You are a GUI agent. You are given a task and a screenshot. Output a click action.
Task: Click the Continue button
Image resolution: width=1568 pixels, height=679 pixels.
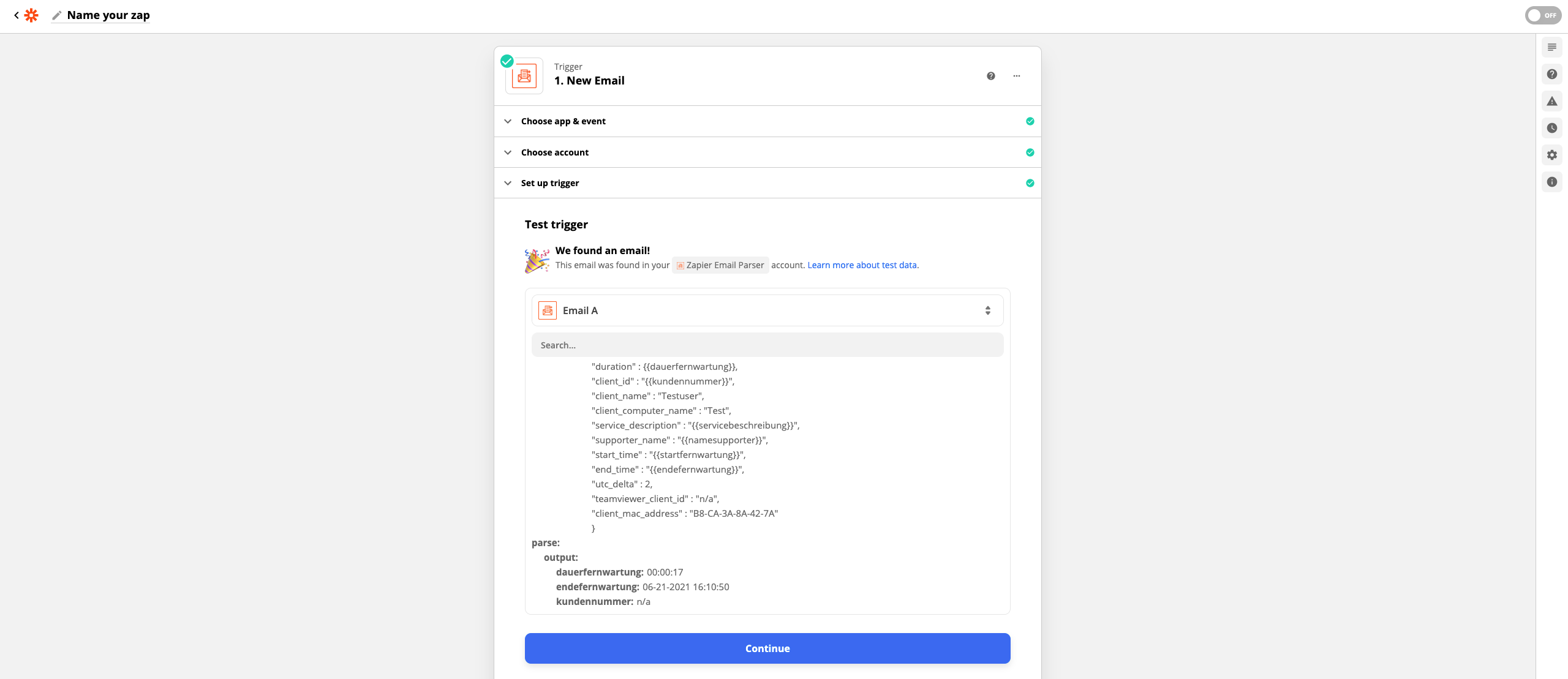click(x=767, y=648)
